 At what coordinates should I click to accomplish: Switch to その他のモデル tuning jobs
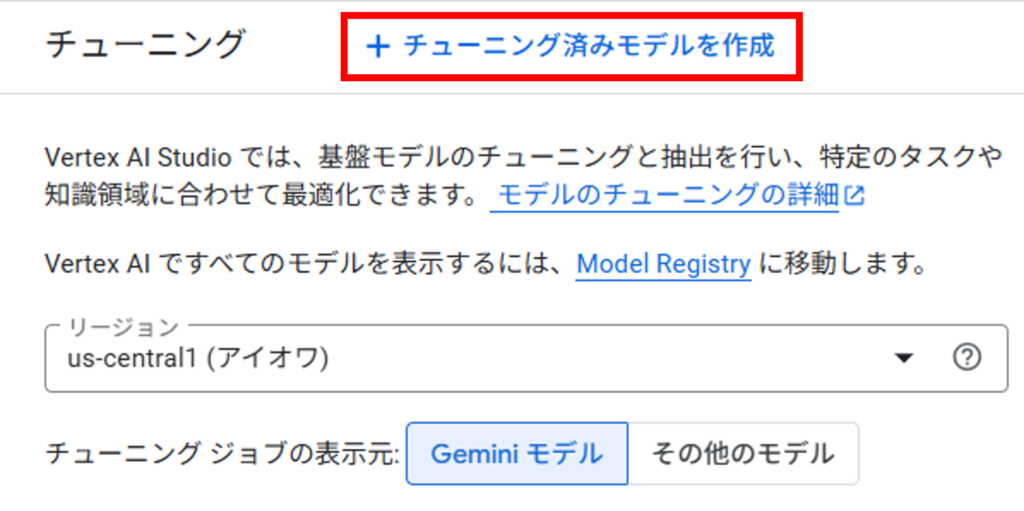[x=743, y=453]
